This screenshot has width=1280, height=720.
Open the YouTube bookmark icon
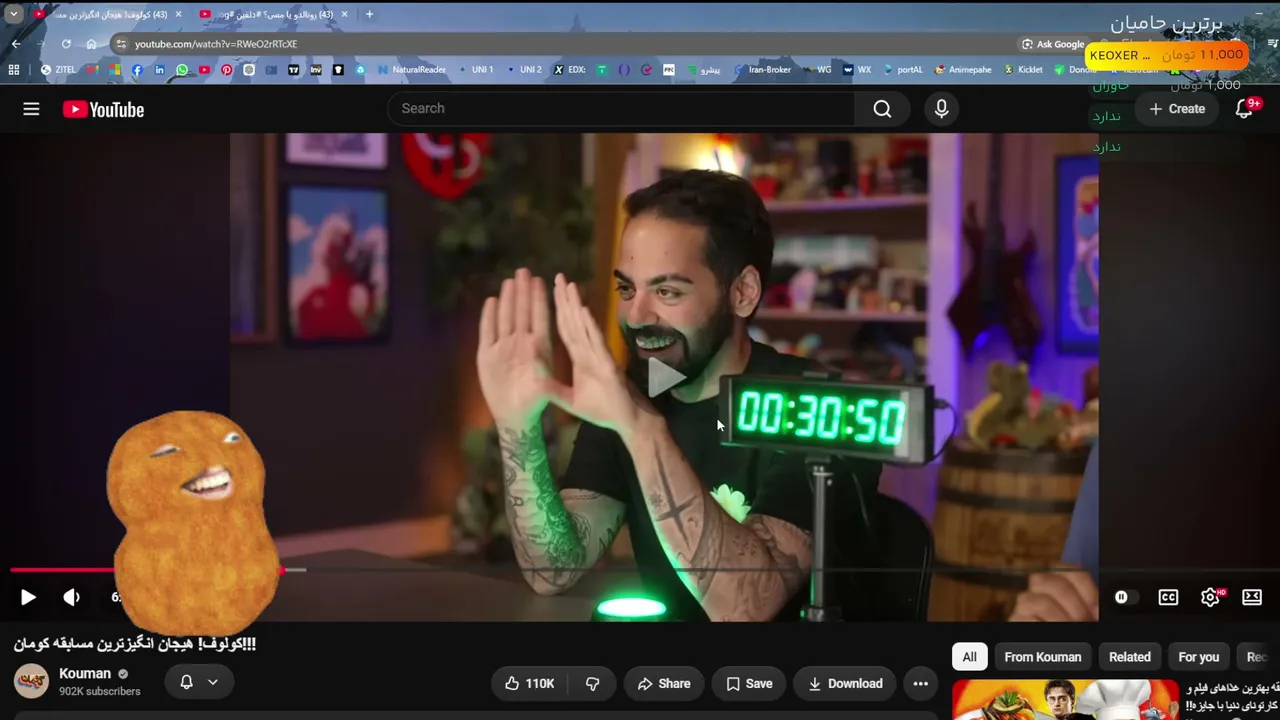[x=204, y=70]
